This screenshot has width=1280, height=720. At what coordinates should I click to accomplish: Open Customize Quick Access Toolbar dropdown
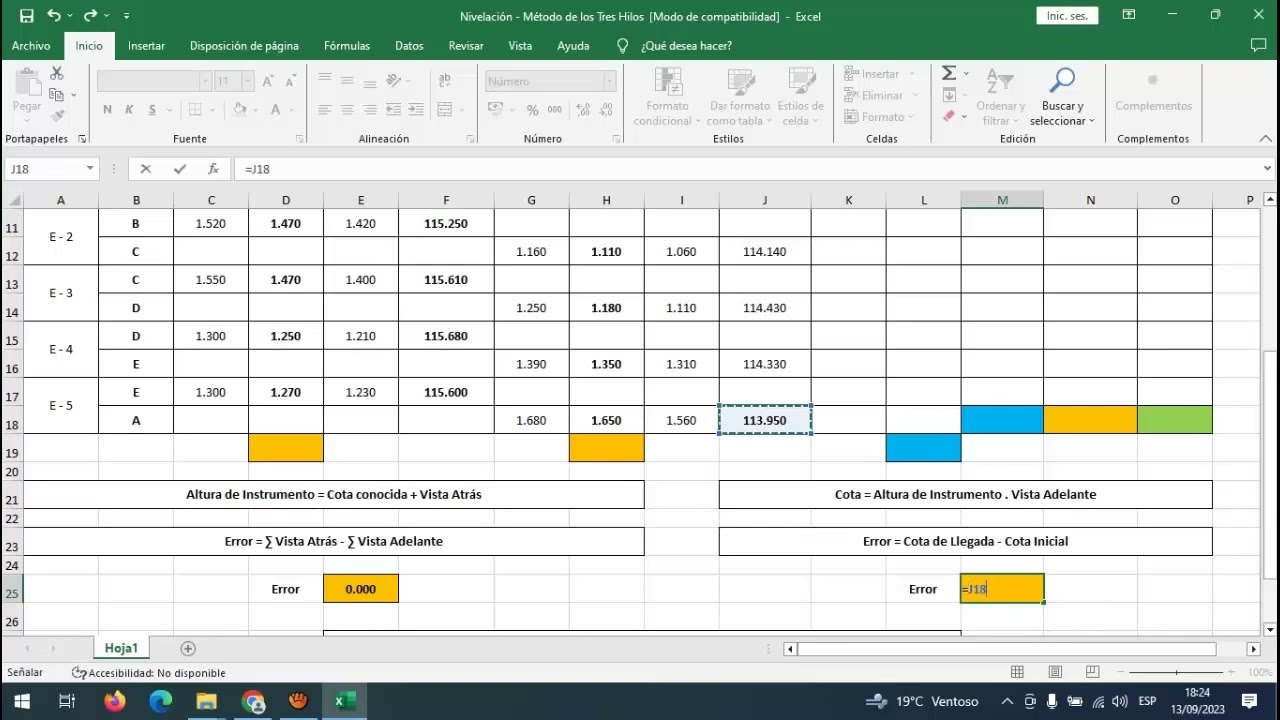[126, 16]
